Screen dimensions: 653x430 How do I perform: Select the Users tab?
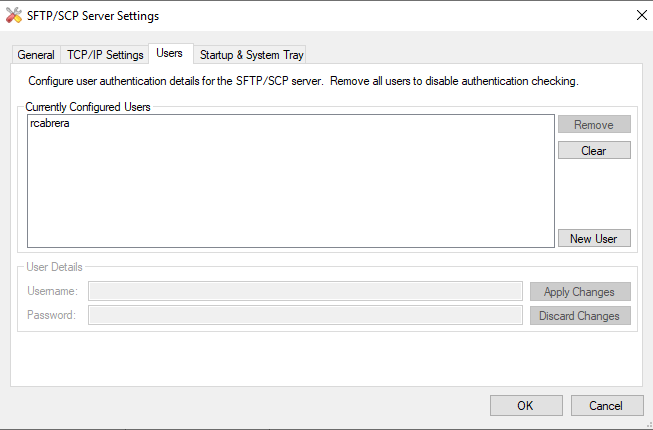click(x=169, y=53)
